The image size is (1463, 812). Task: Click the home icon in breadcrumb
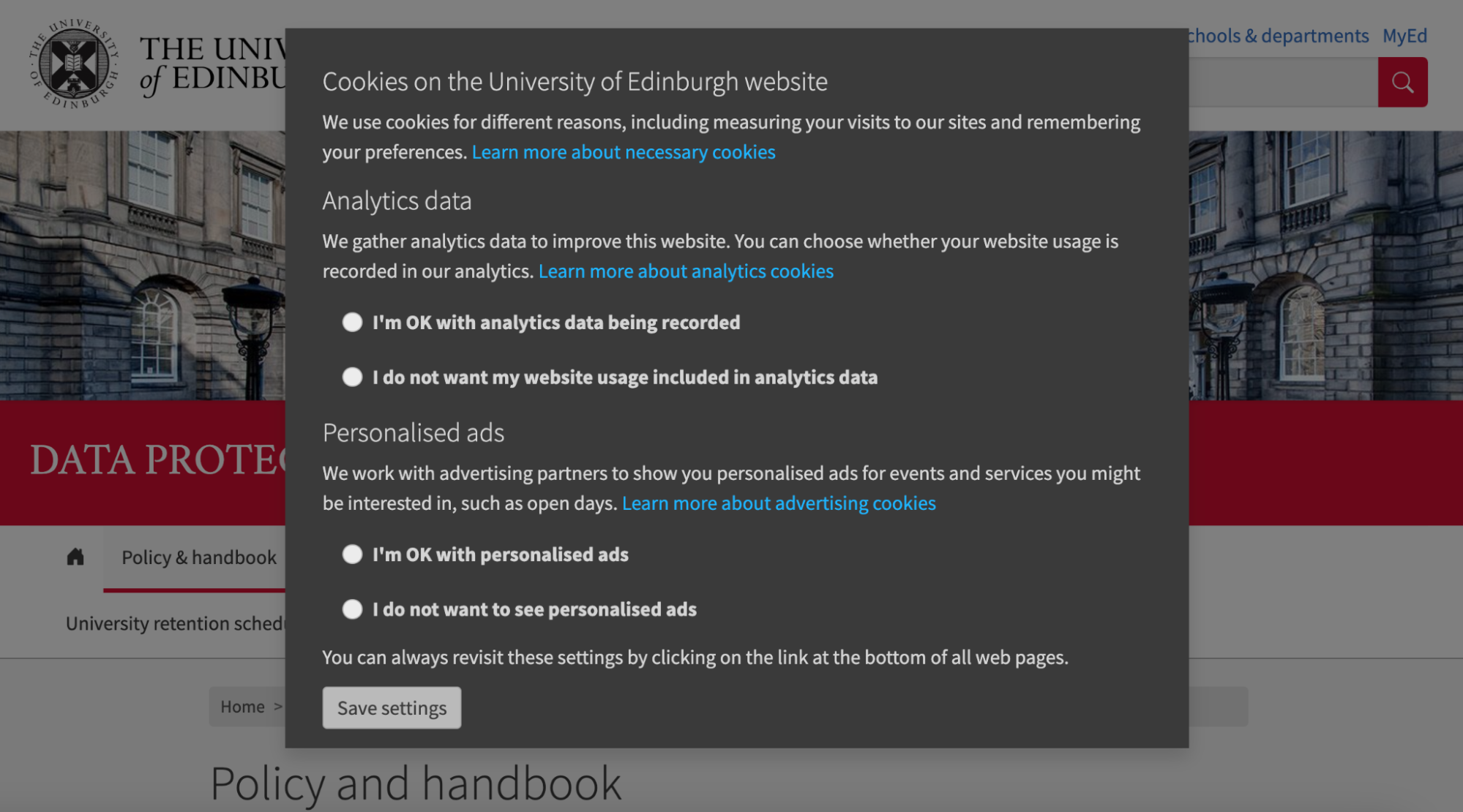[x=76, y=557]
